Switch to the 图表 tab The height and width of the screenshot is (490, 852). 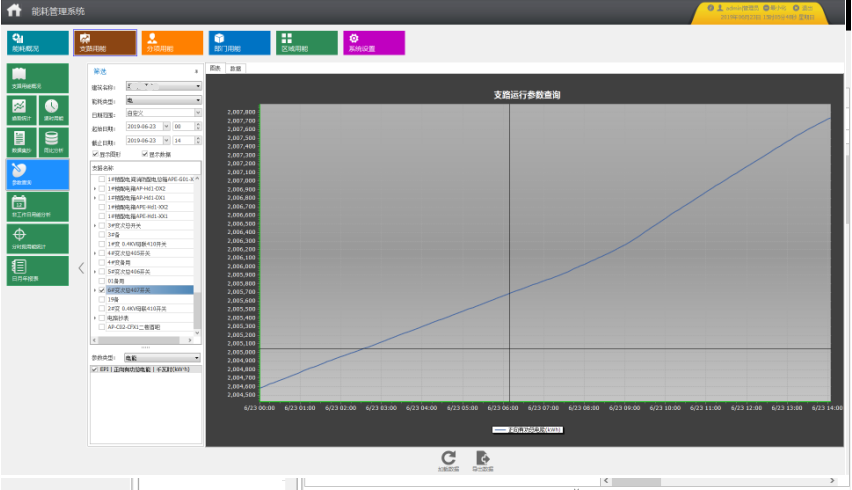(x=215, y=69)
